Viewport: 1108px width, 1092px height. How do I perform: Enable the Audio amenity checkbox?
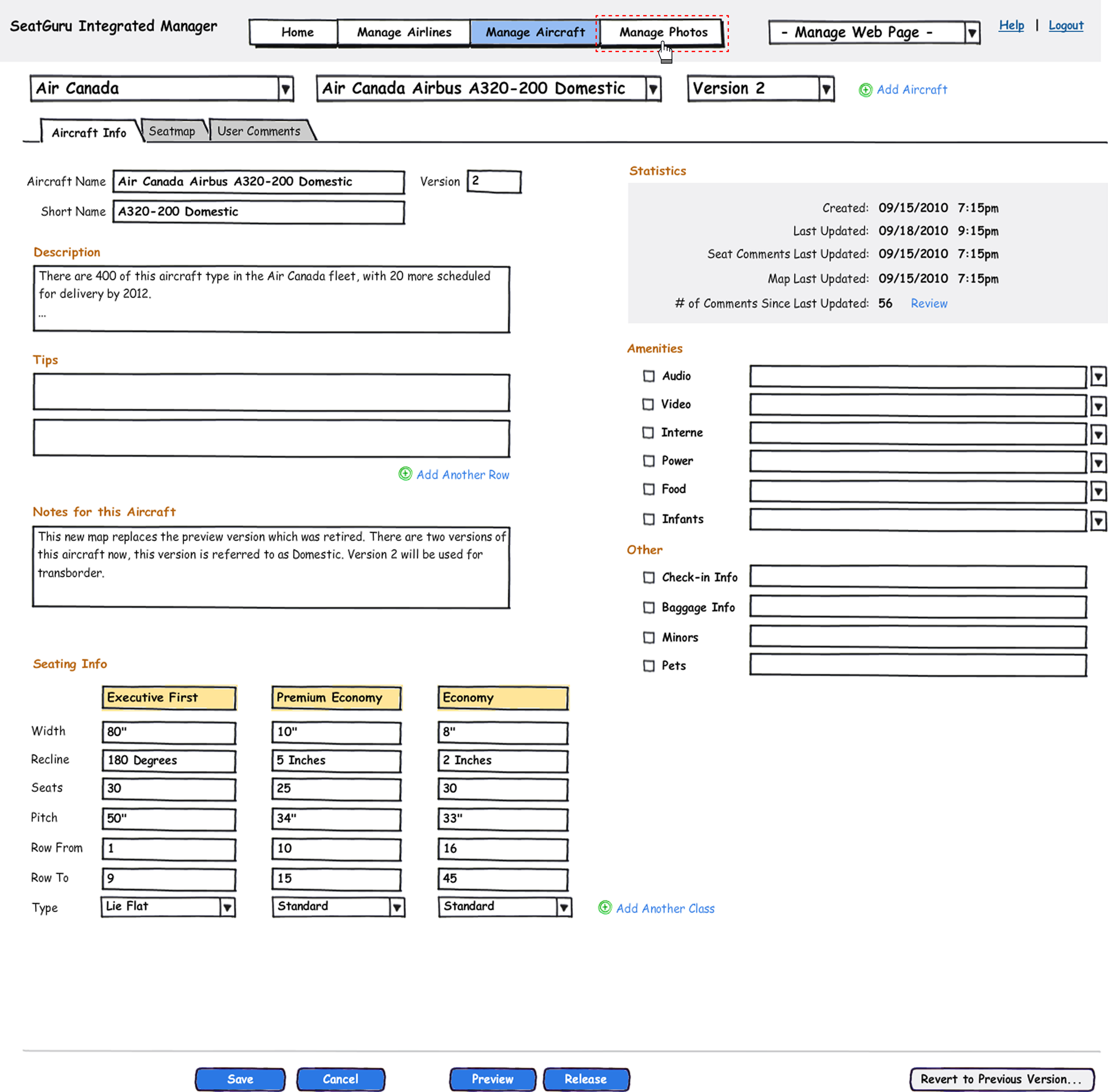coord(649,376)
